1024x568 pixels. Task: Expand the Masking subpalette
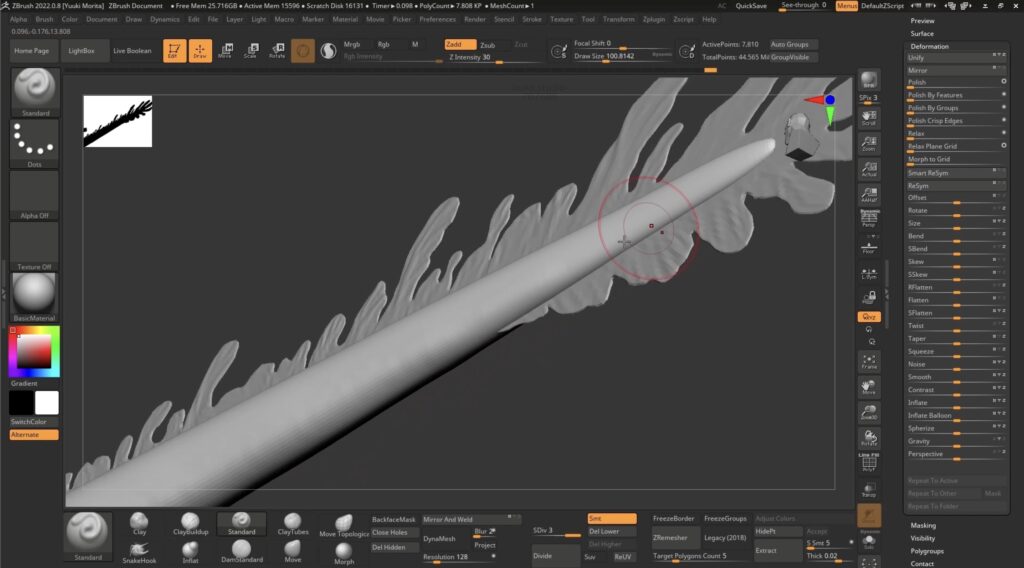[923, 525]
